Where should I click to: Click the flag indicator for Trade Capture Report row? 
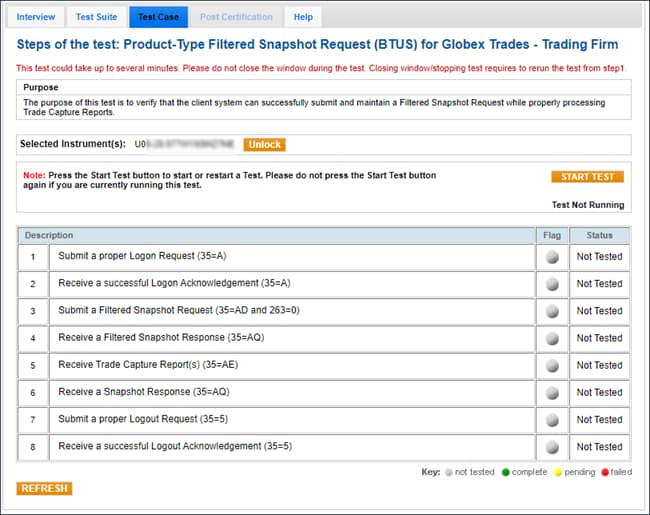[x=551, y=365]
